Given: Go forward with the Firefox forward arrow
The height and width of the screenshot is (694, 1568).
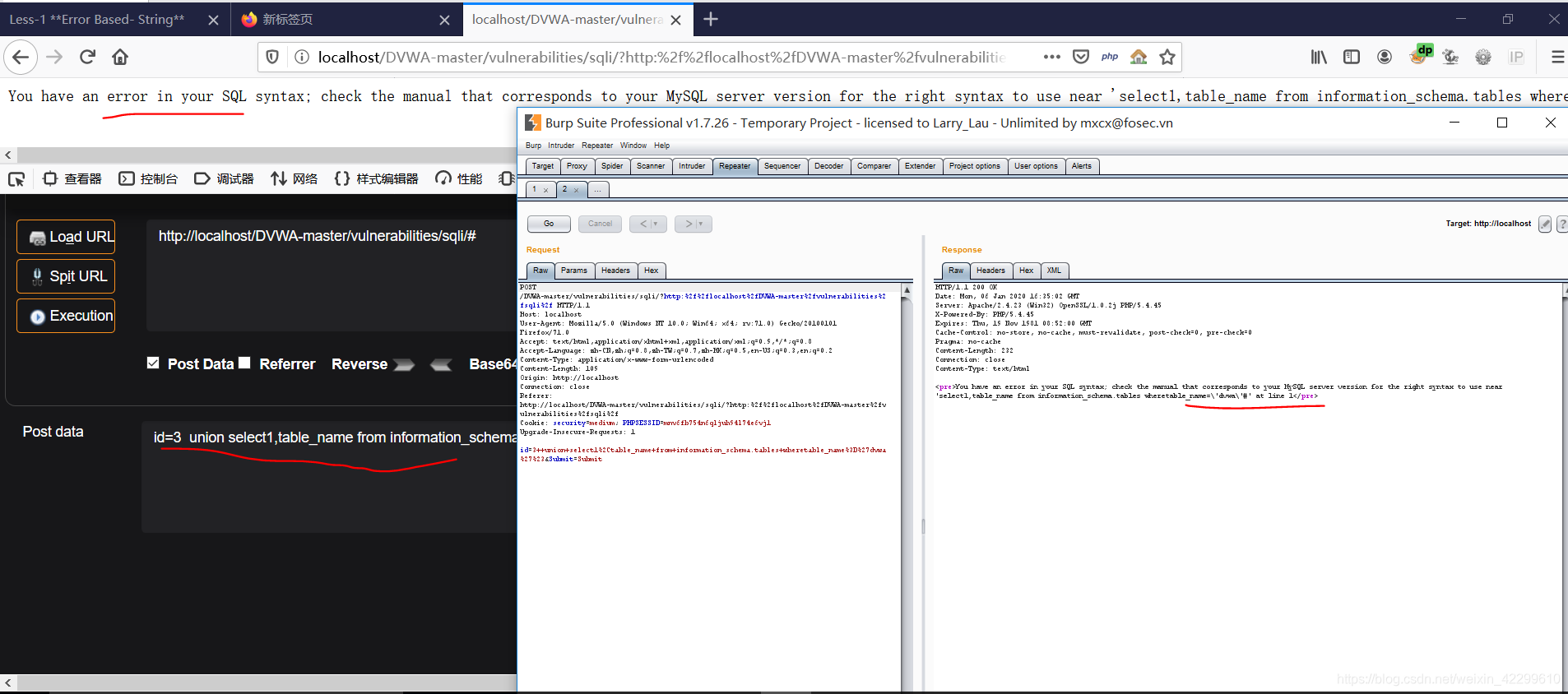Looking at the screenshot, I should 54,57.
